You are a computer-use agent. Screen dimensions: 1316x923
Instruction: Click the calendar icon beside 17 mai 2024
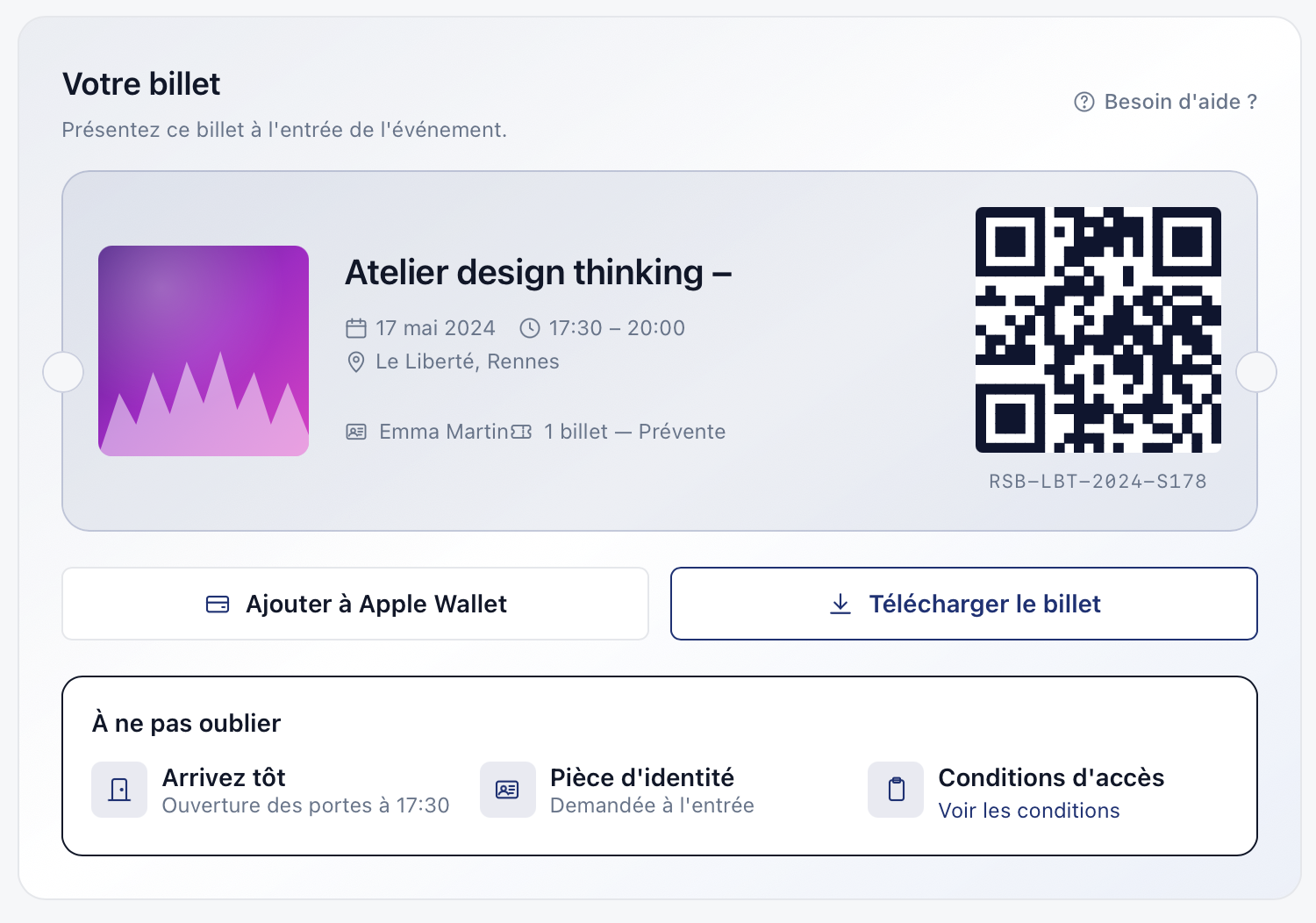click(356, 328)
